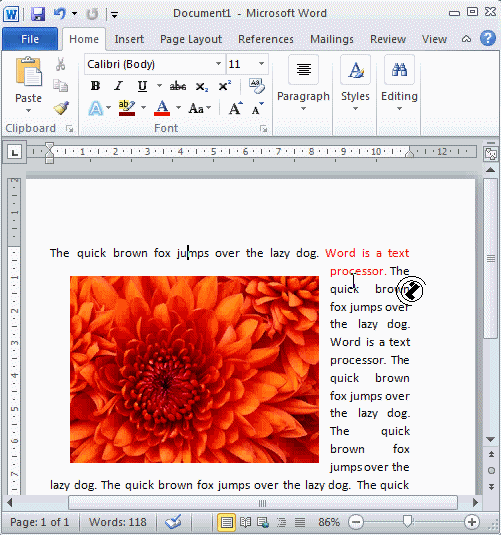Screen dimensions: 501x535
Task: Open Customize Quick Access Toolbar dropdown
Action: (114, 15)
